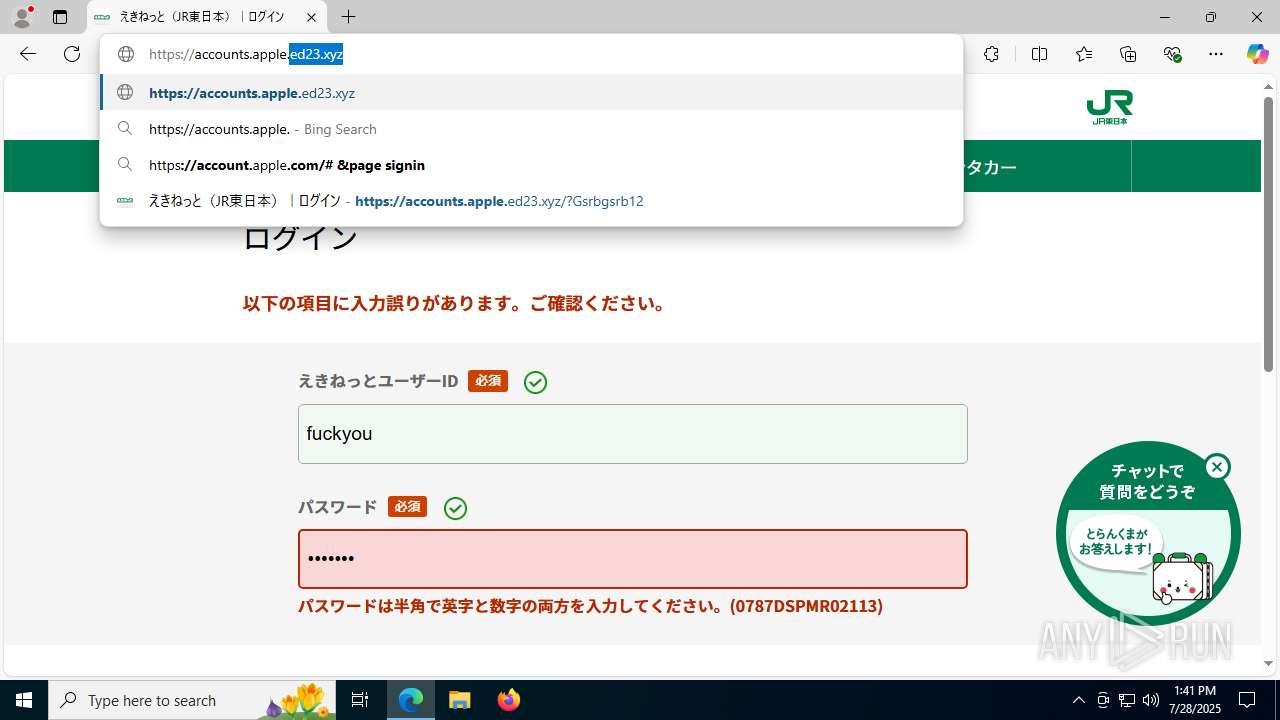Click the page vertical scrollbar thumb
The image size is (1280, 720).
point(1268,234)
